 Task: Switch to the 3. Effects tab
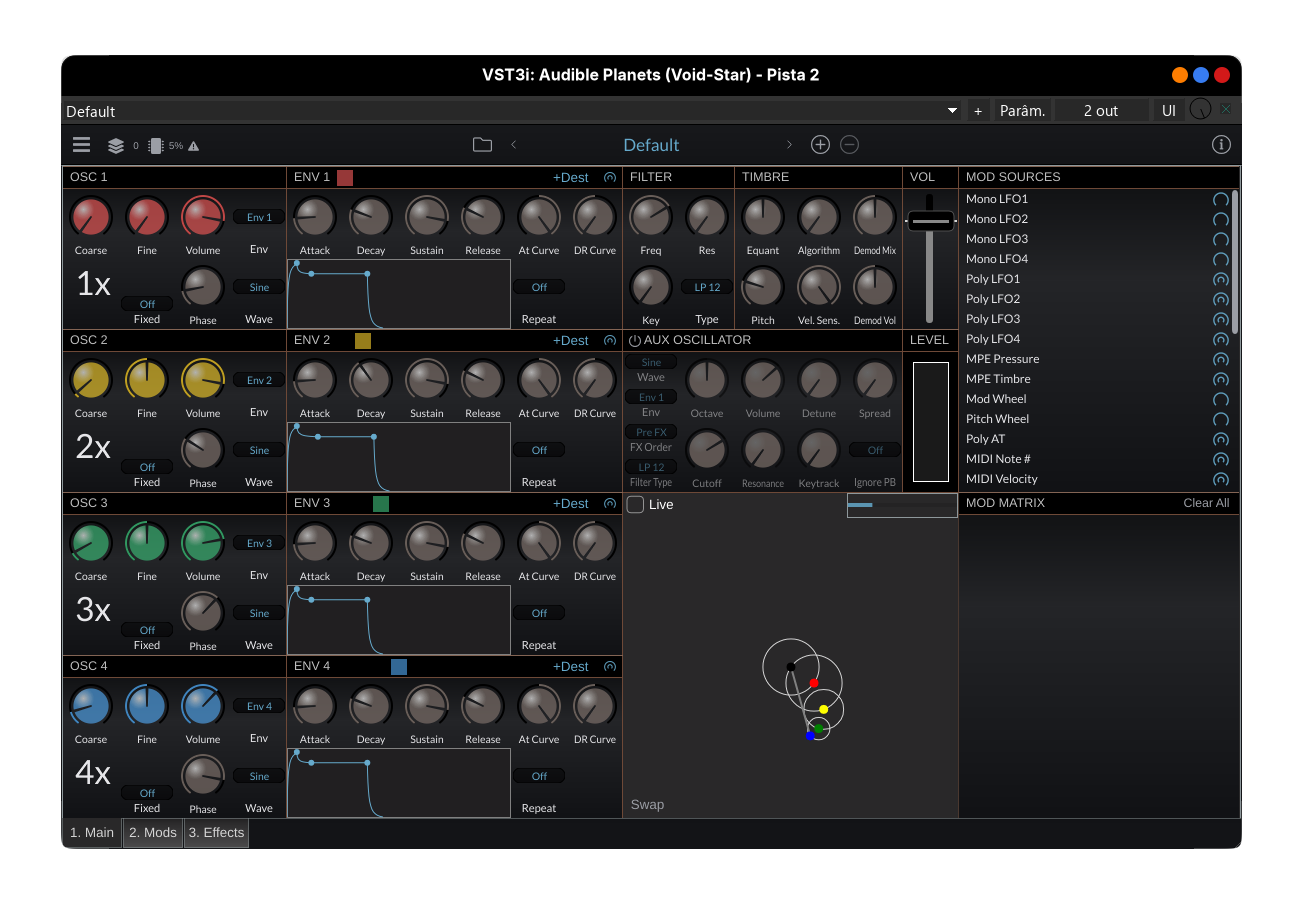[x=216, y=833]
